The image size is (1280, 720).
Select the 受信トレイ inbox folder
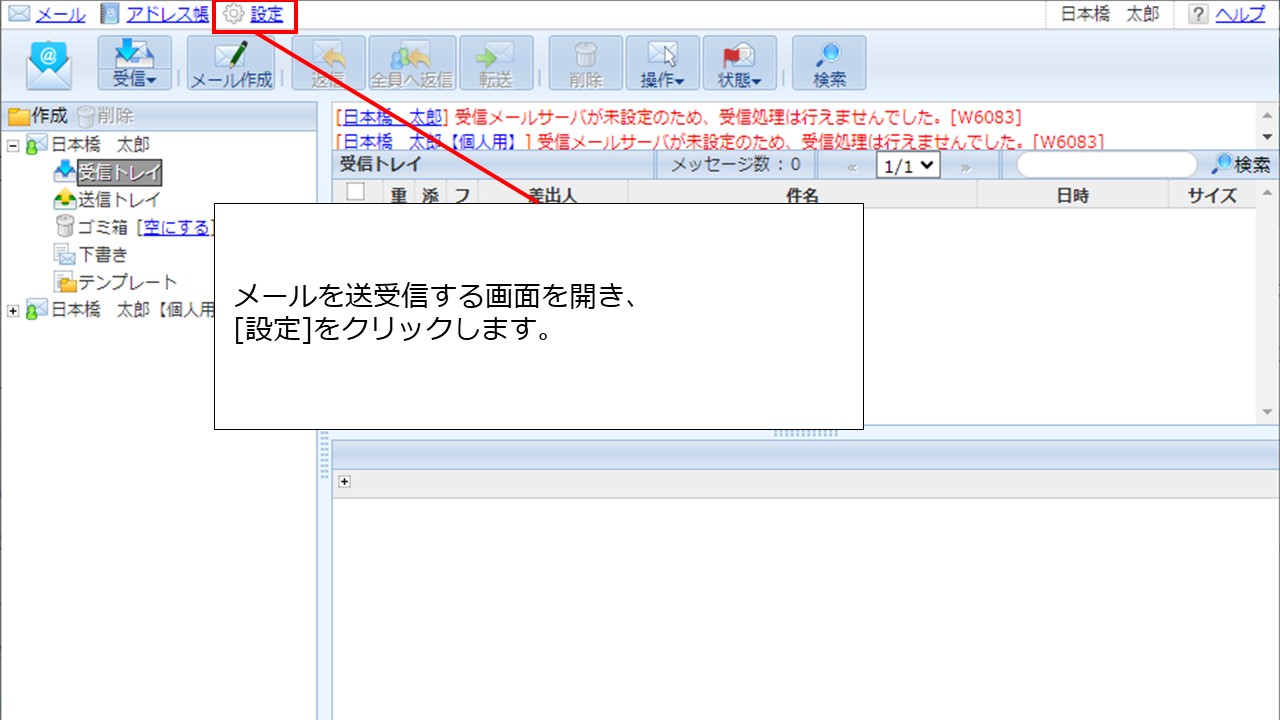119,172
